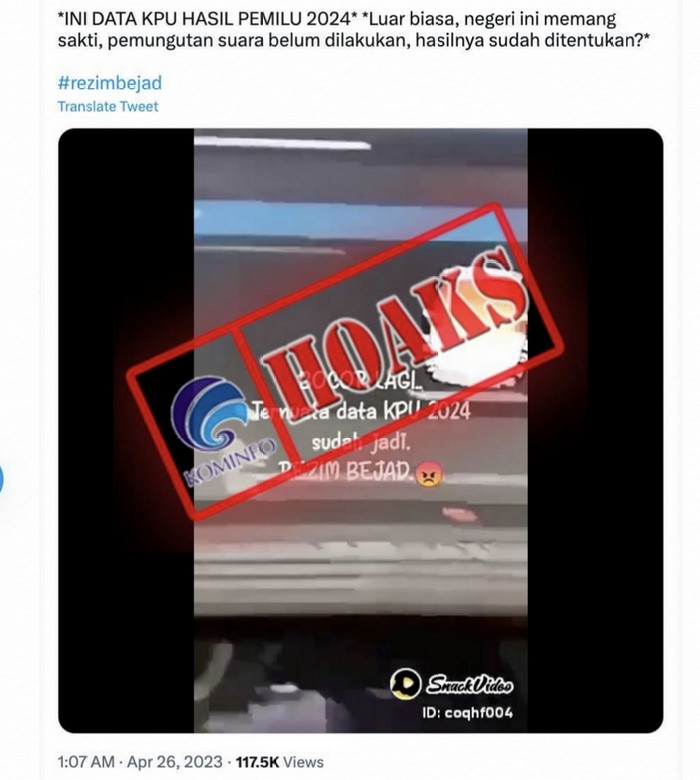Open the #rezimbejad hashtag
Viewport: 700px width, 780px height.
109,83
